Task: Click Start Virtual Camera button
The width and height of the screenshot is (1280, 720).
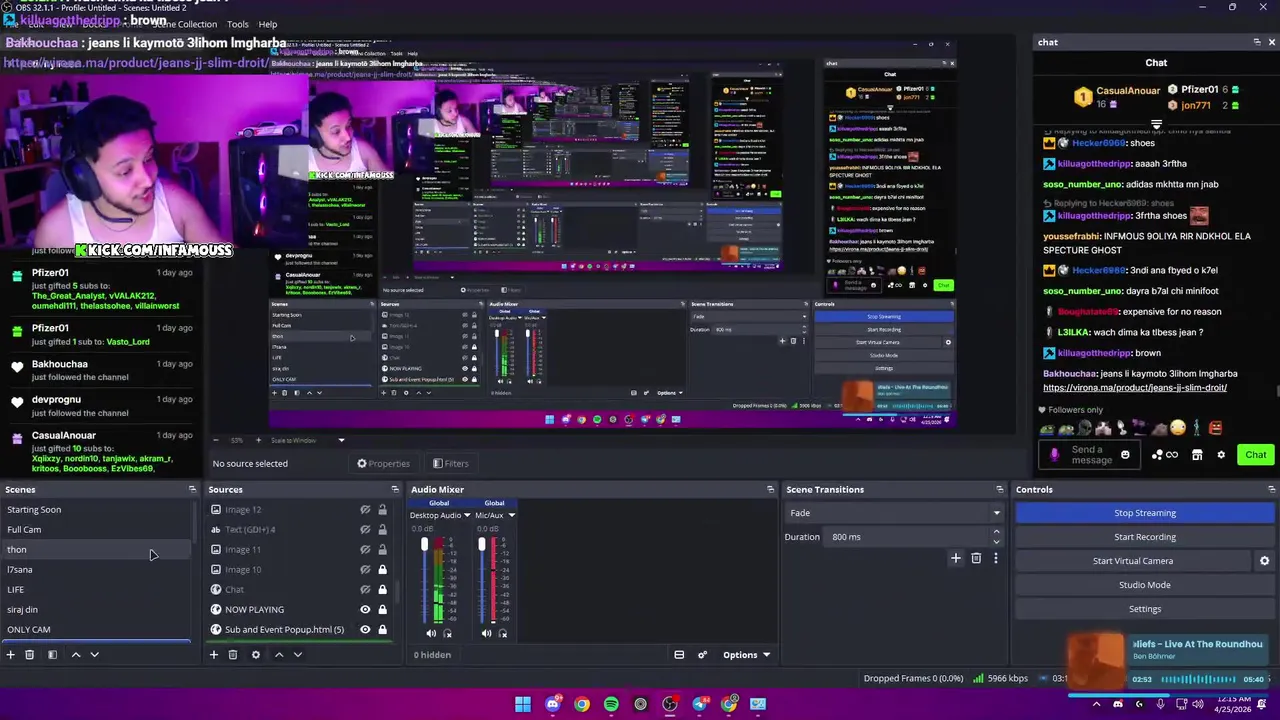Action: [1133, 561]
